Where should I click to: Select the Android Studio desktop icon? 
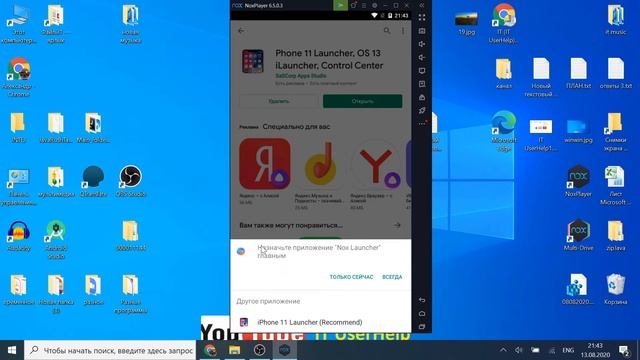(56, 239)
